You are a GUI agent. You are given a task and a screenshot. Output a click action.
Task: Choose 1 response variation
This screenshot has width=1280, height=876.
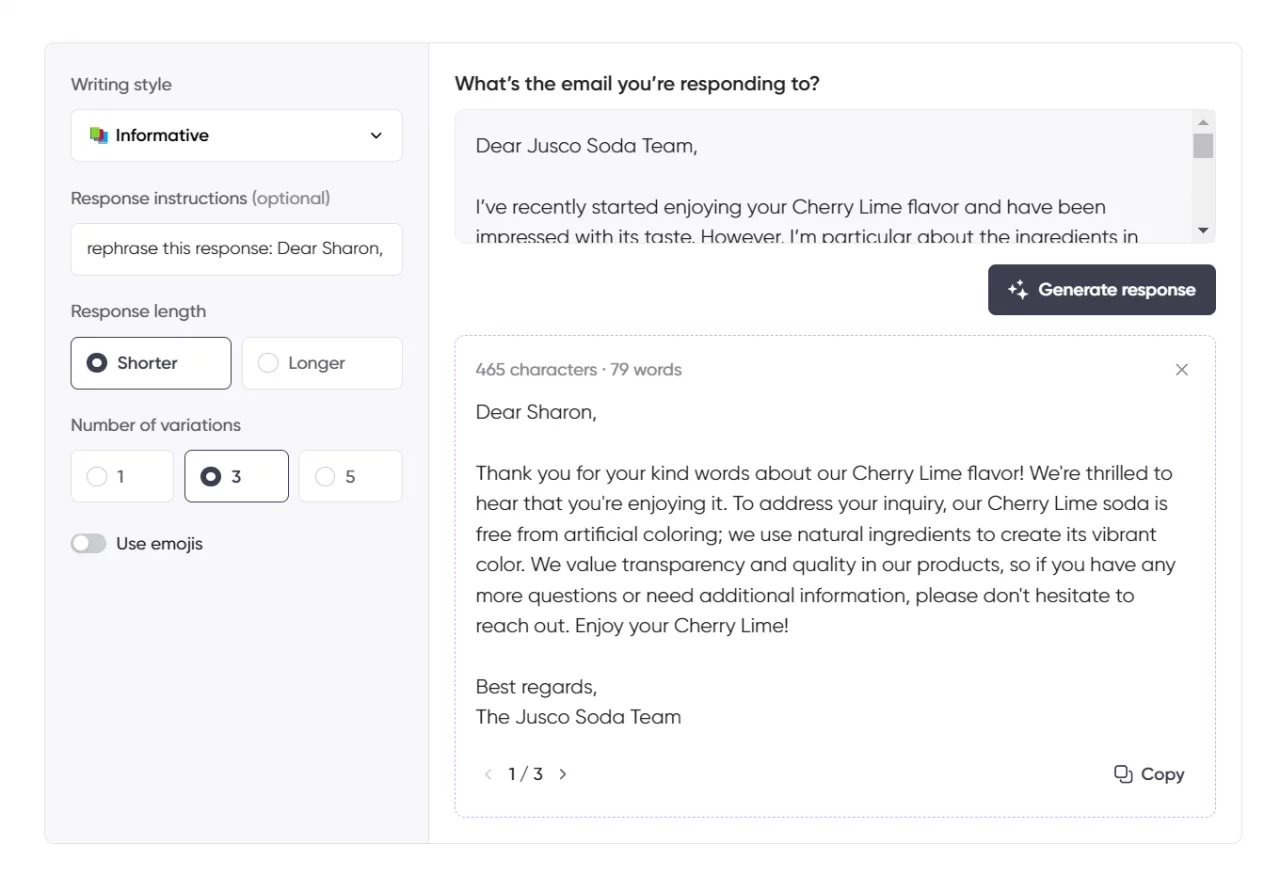(x=122, y=476)
